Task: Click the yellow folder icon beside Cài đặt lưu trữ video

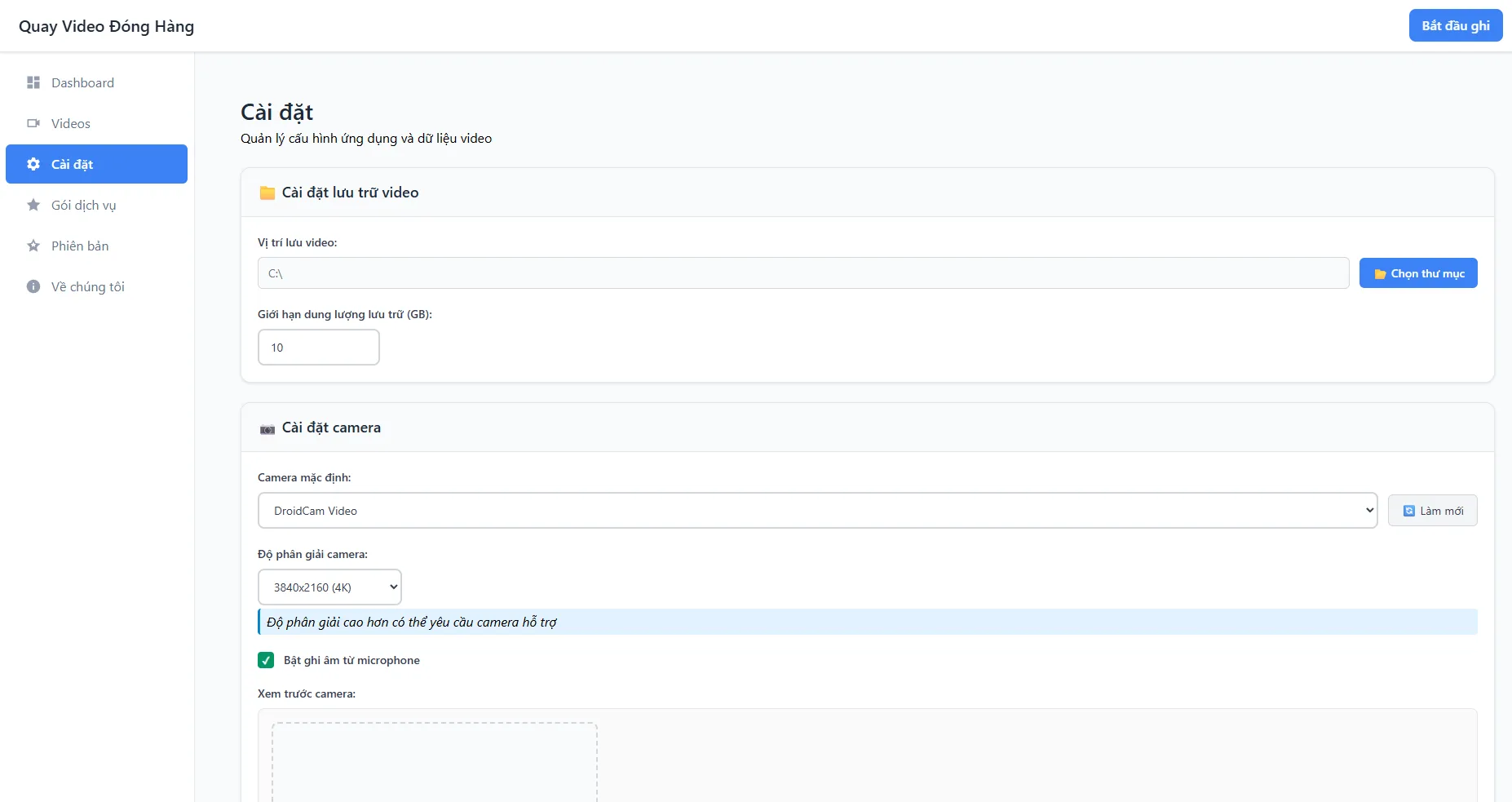Action: (267, 193)
